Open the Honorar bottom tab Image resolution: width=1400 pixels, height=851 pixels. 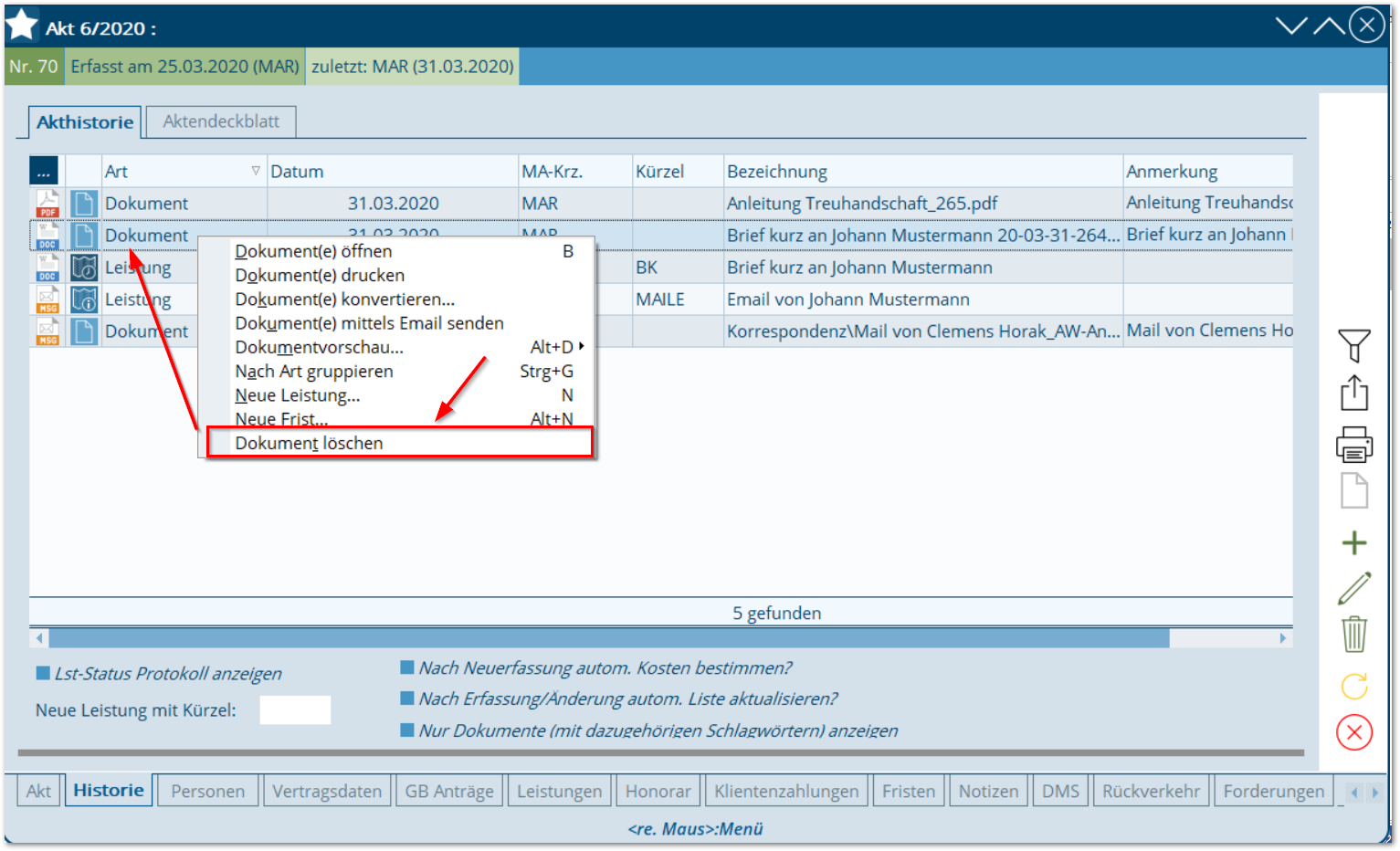[658, 791]
